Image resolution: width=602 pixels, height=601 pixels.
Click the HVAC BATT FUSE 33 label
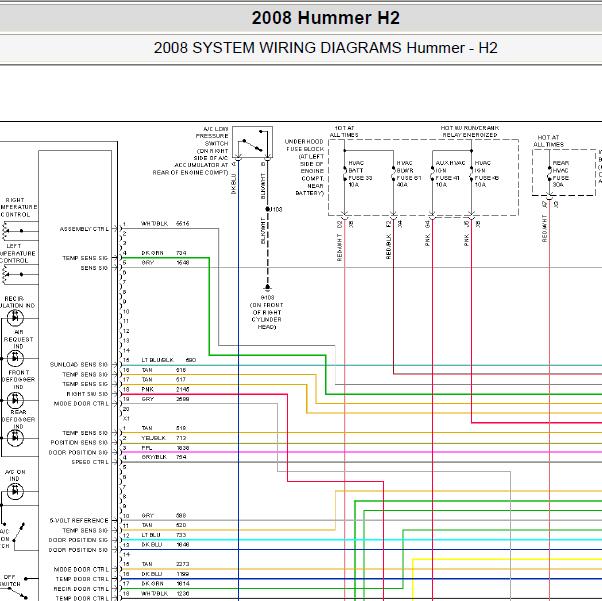point(360,174)
